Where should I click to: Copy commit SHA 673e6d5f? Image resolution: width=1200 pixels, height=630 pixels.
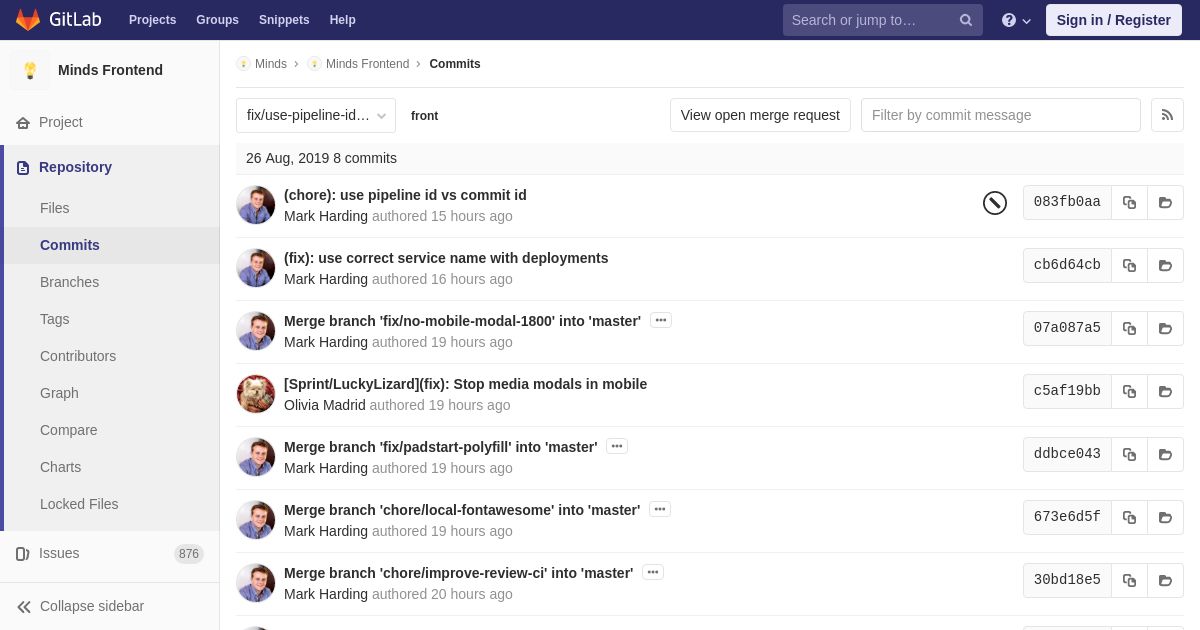(1129, 517)
